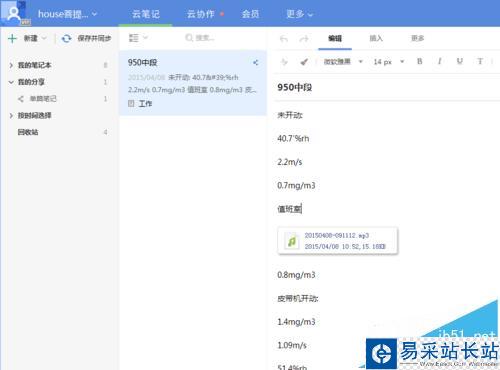This screenshot has height=370, width=500.
Task: Click the user avatar icon
Action: point(14,13)
